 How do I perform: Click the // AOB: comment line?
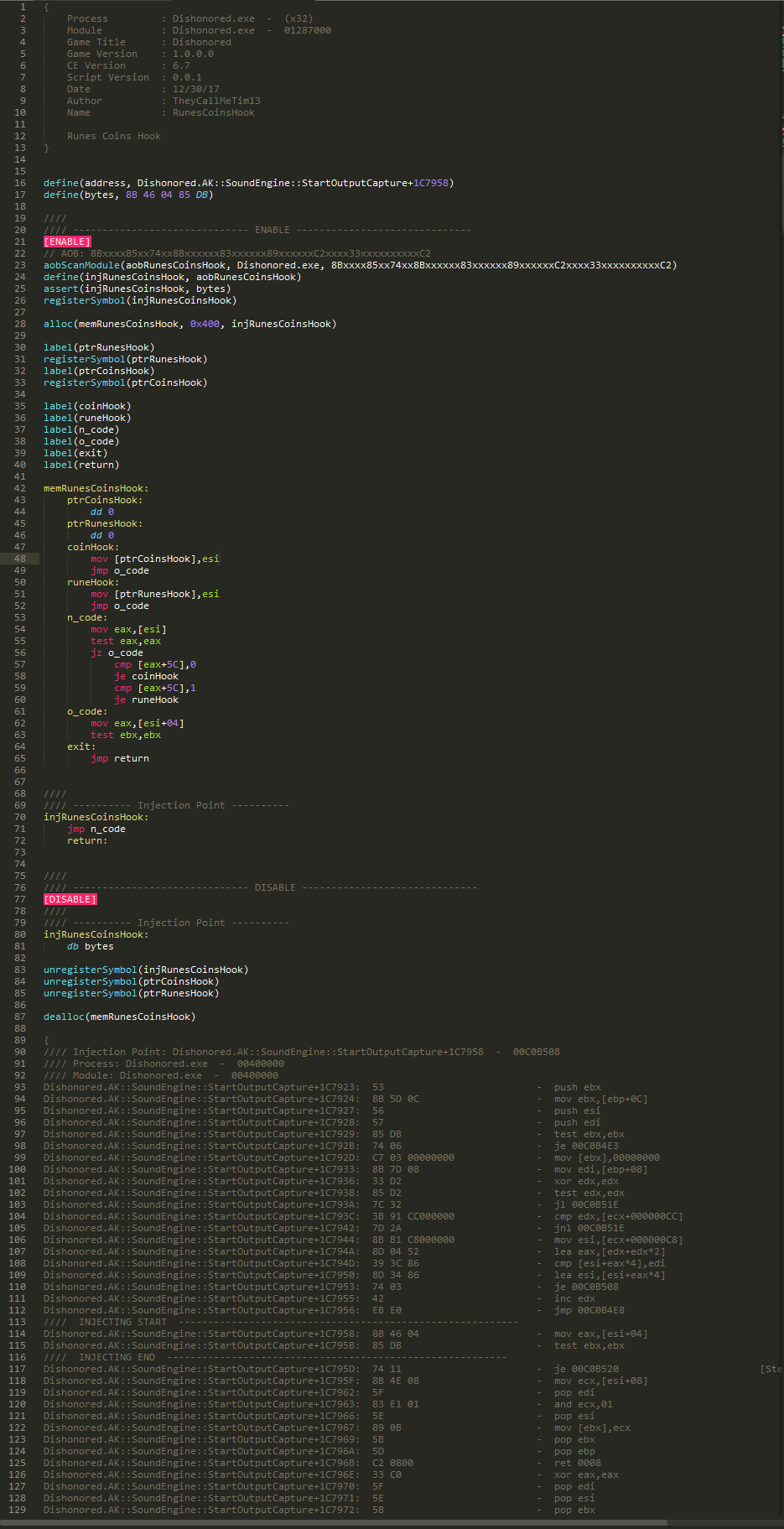click(237, 253)
